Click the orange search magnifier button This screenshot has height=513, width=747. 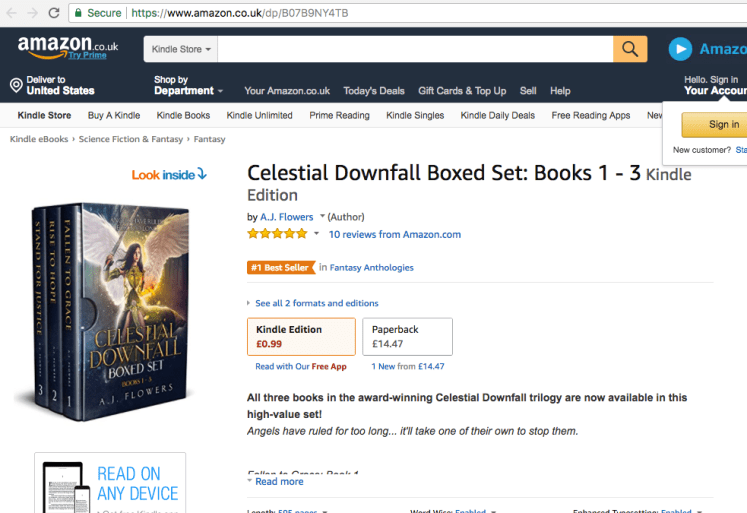tap(630, 49)
